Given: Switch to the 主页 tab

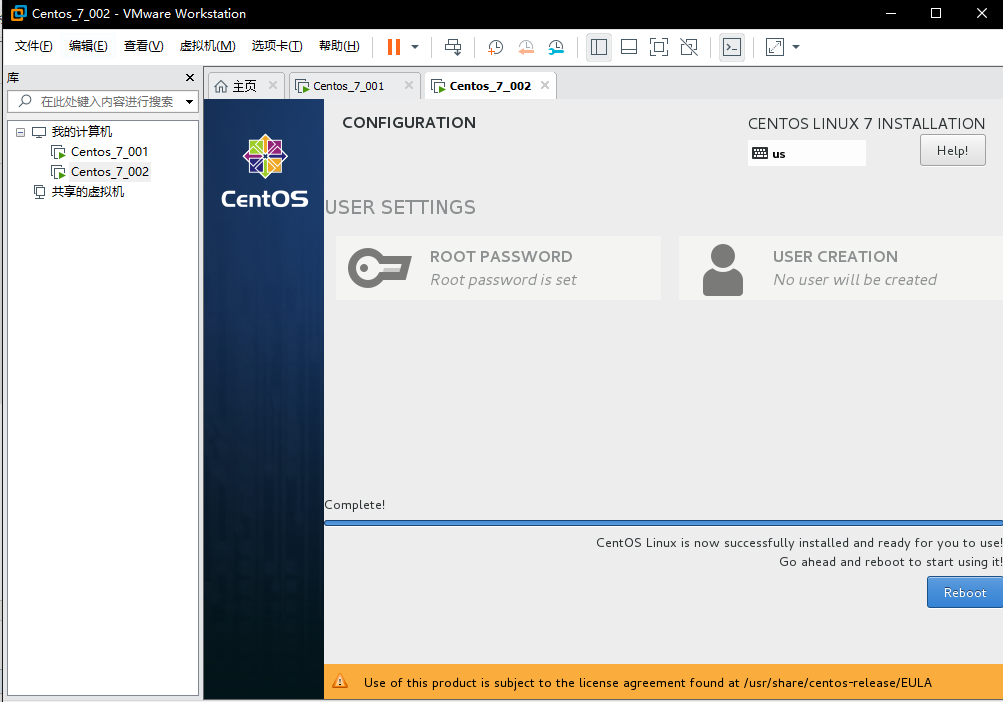Looking at the screenshot, I should (x=244, y=86).
